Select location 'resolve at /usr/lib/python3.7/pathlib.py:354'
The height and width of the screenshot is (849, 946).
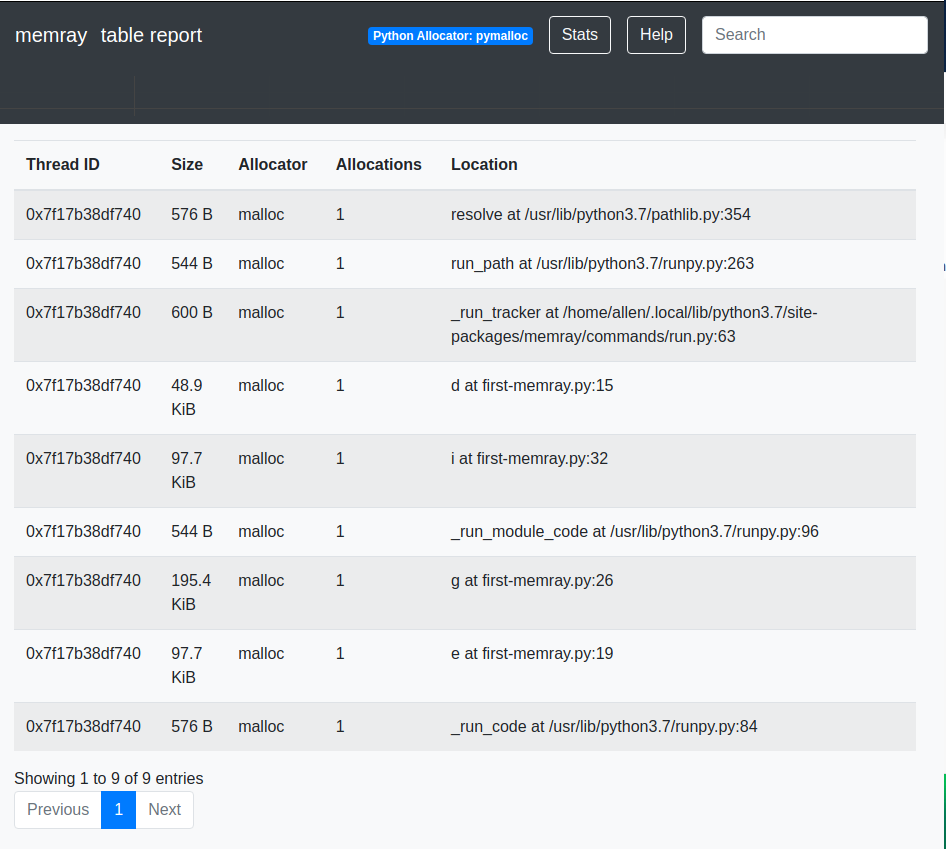coord(600,215)
